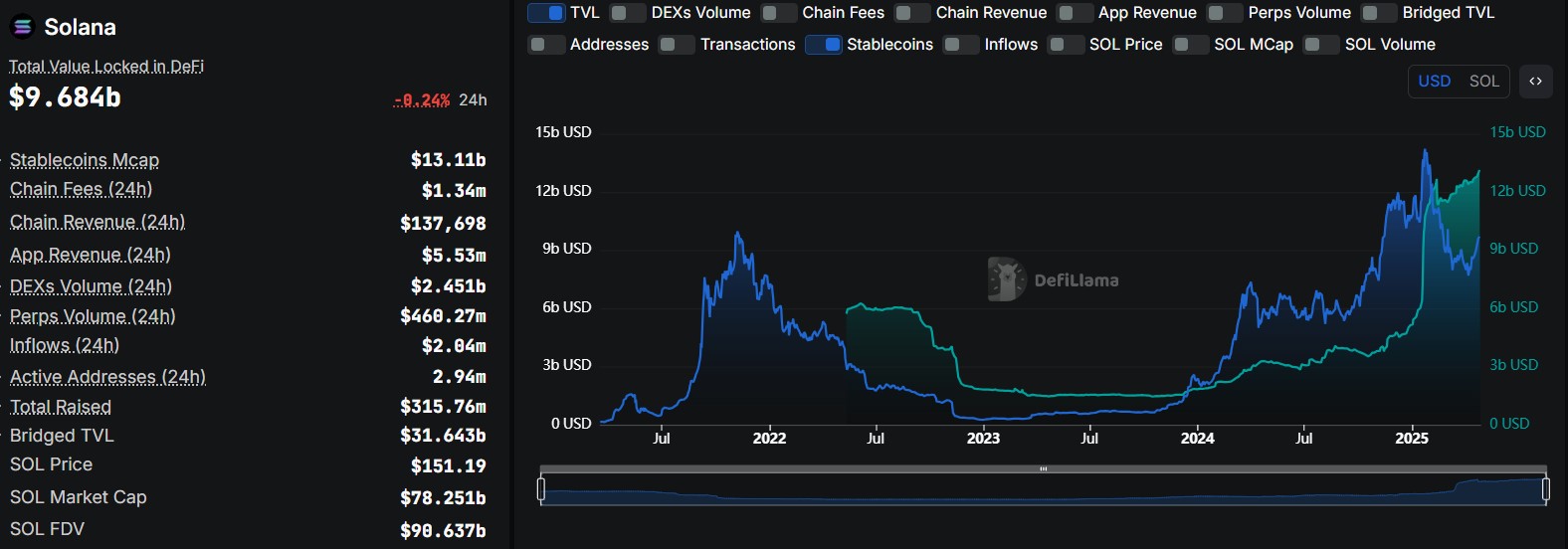This screenshot has height=549, width=1568.
Task: Click the Total Value Locked in DeFi label
Action: pyautogui.click(x=106, y=67)
